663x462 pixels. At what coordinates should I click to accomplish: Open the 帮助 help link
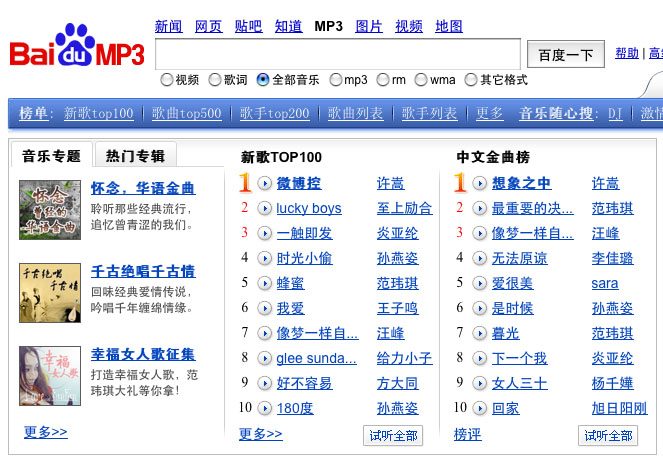pyautogui.click(x=627, y=53)
